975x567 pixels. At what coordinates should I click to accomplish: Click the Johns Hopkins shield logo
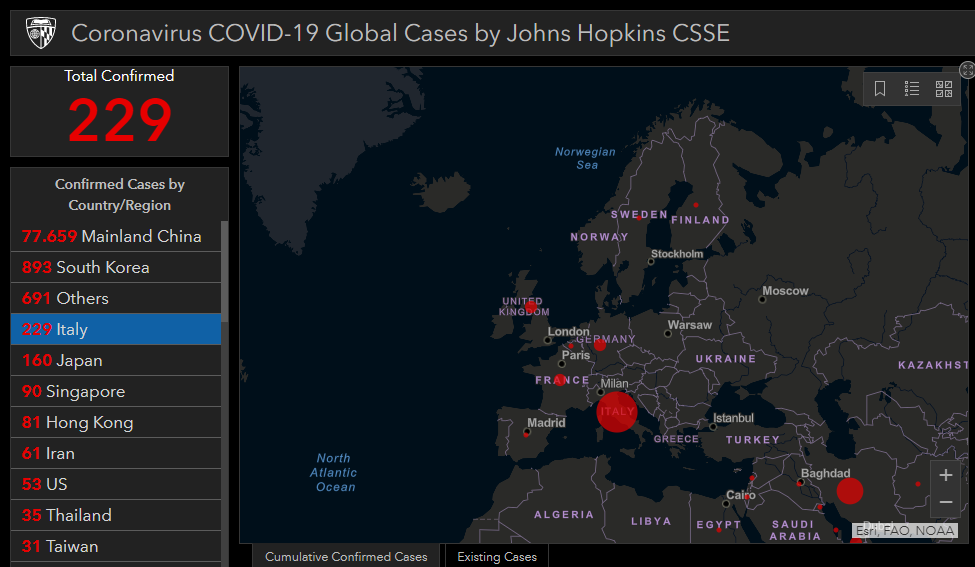pos(41,33)
